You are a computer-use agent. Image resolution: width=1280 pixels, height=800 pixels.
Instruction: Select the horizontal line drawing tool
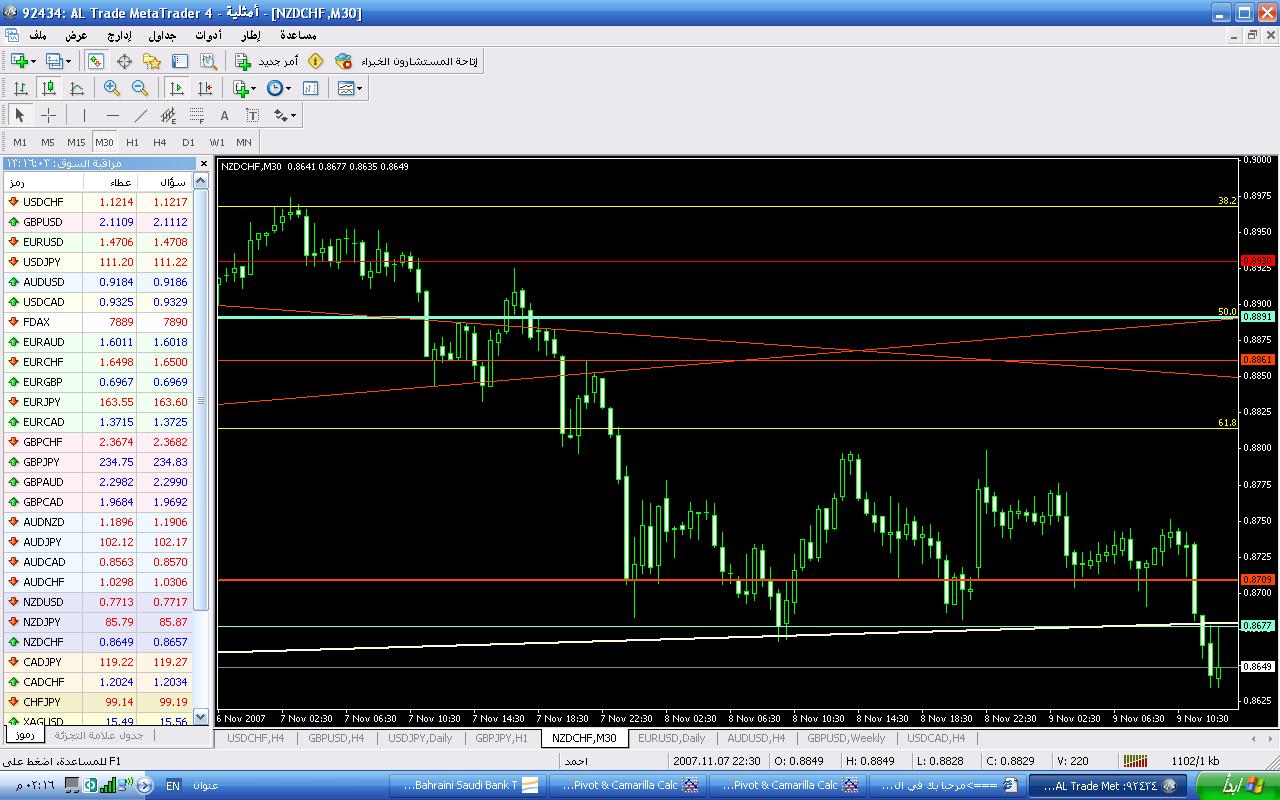pyautogui.click(x=112, y=115)
